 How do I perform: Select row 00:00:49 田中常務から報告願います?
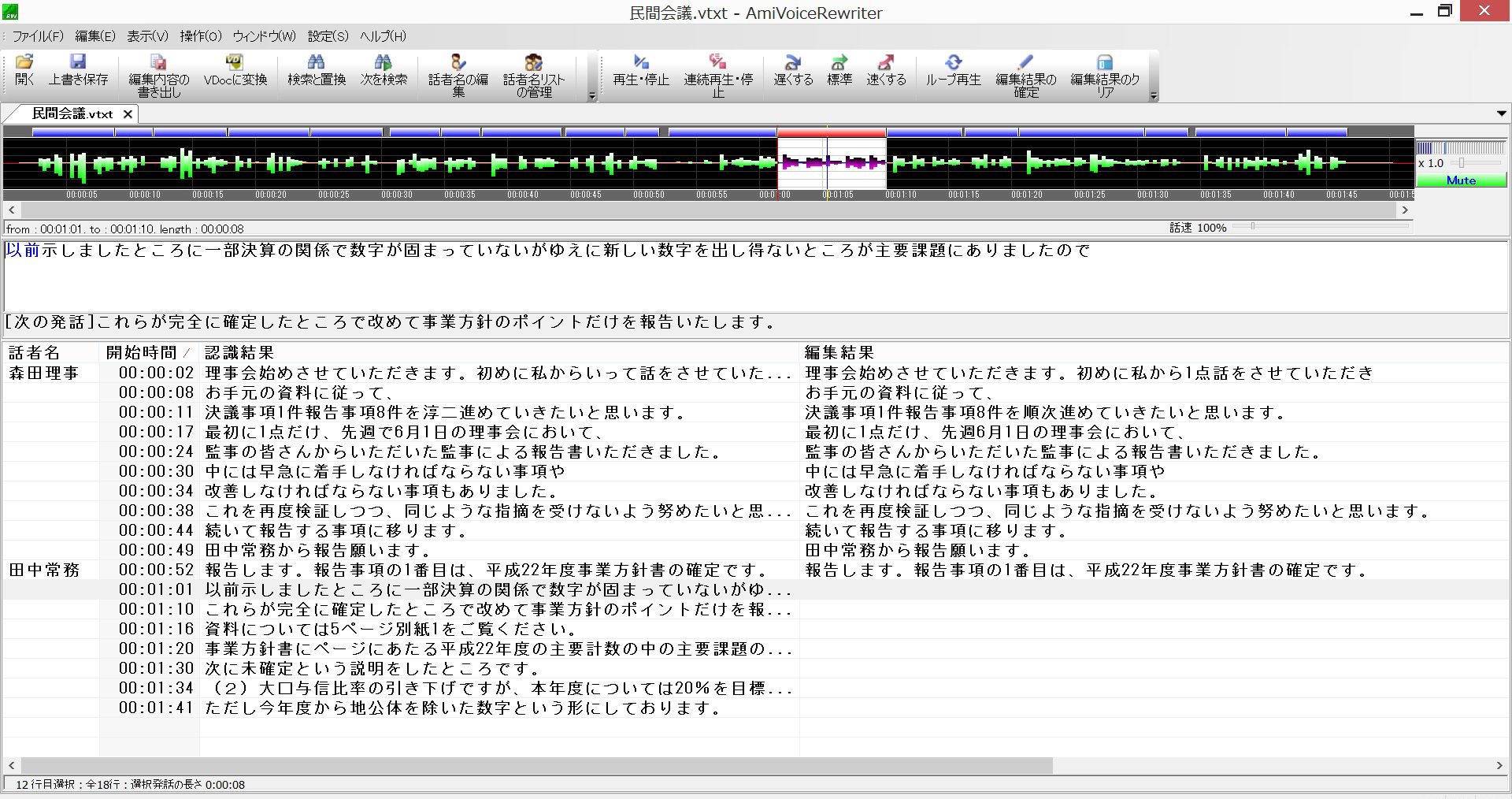pyautogui.click(x=756, y=550)
